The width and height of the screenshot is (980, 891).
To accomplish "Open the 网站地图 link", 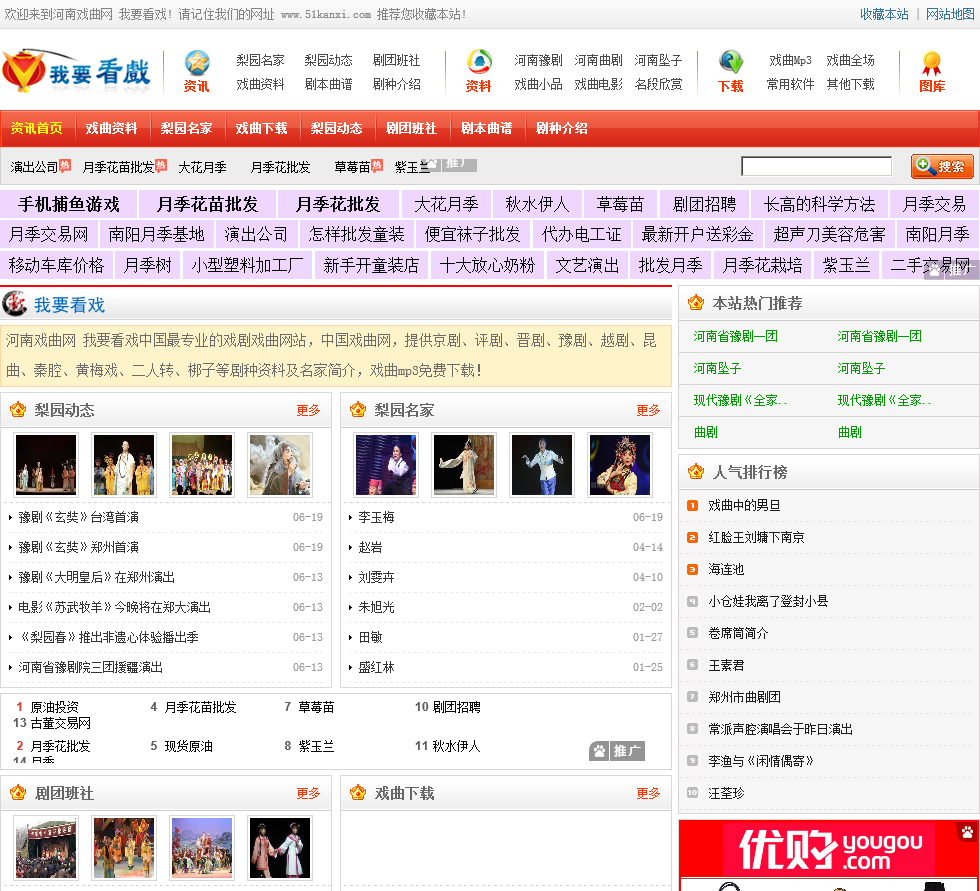I will point(950,14).
